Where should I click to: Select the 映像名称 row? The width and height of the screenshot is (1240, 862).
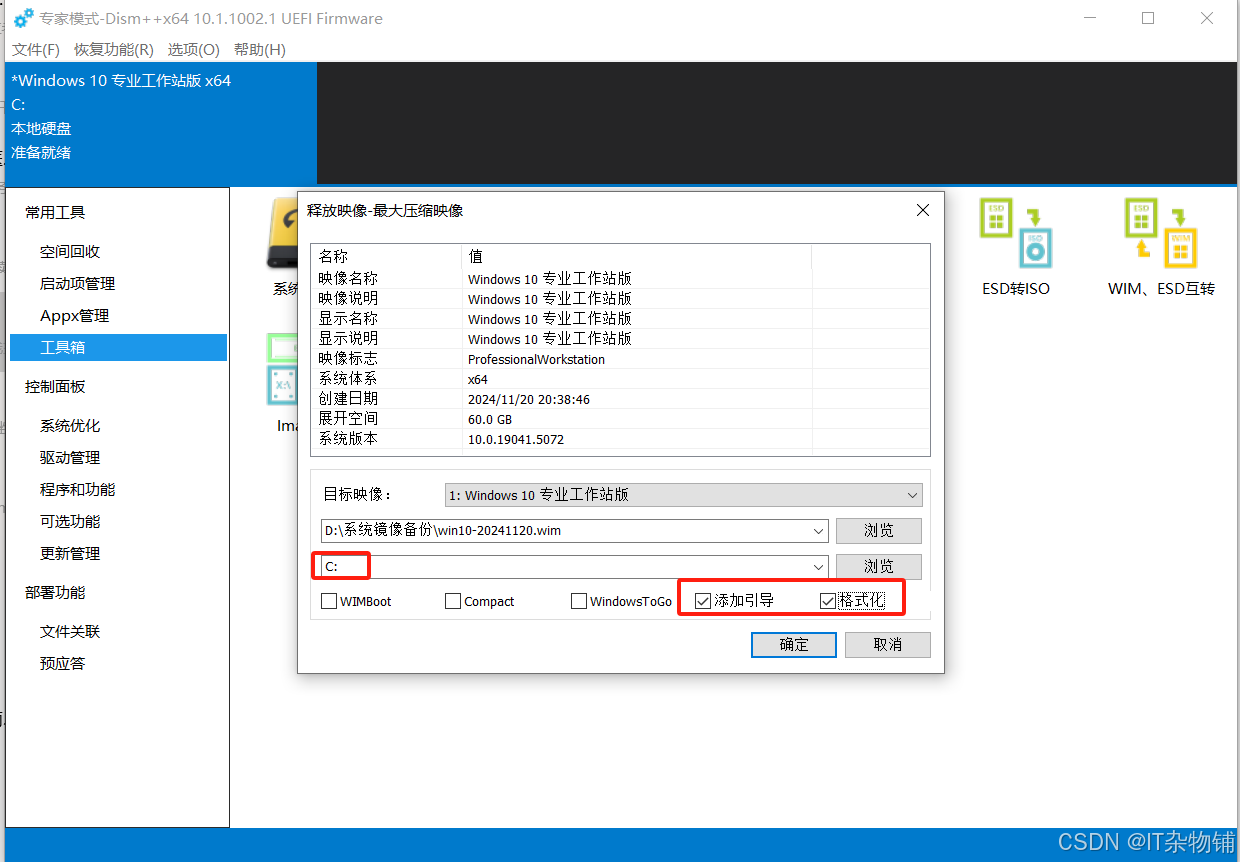[x=620, y=279]
